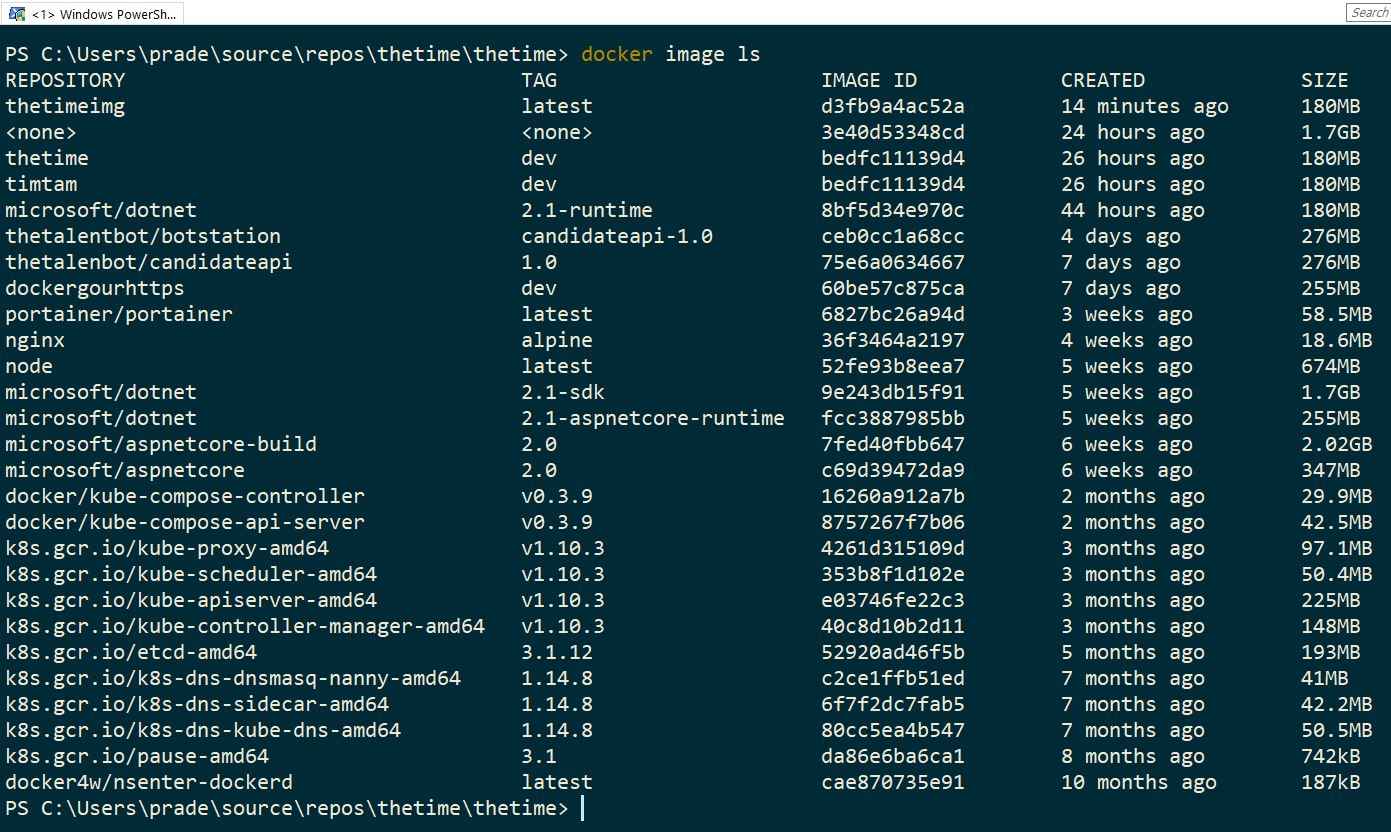The width and height of the screenshot is (1391, 832).
Task: Click 'docker4w/nsenter-dockerd' repository name
Action: 149,782
